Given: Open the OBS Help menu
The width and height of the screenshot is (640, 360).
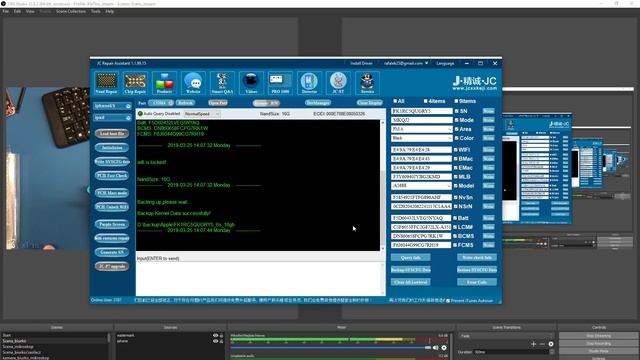Looking at the screenshot, I should [x=110, y=11].
